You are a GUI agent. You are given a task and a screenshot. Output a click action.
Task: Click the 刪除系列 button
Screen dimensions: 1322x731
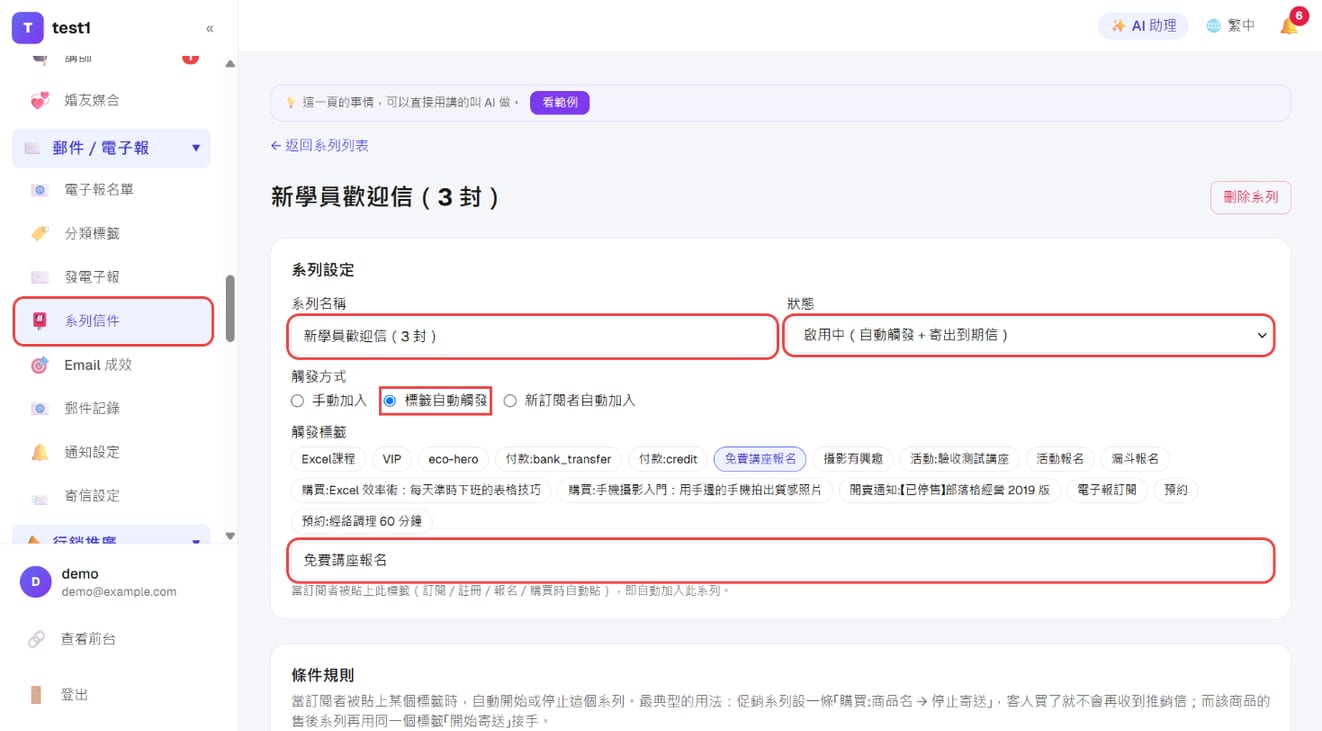pos(1251,197)
